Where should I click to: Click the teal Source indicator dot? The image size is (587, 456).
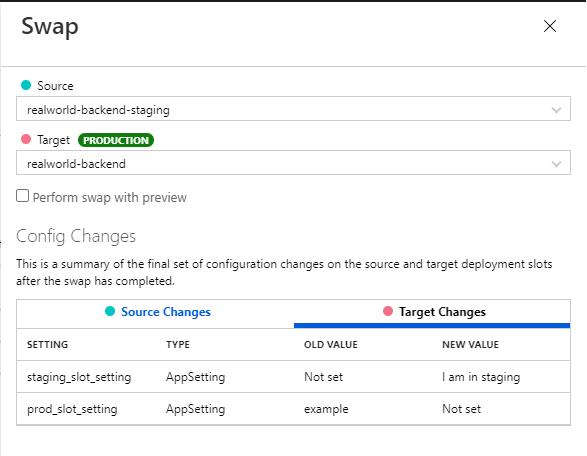26,85
